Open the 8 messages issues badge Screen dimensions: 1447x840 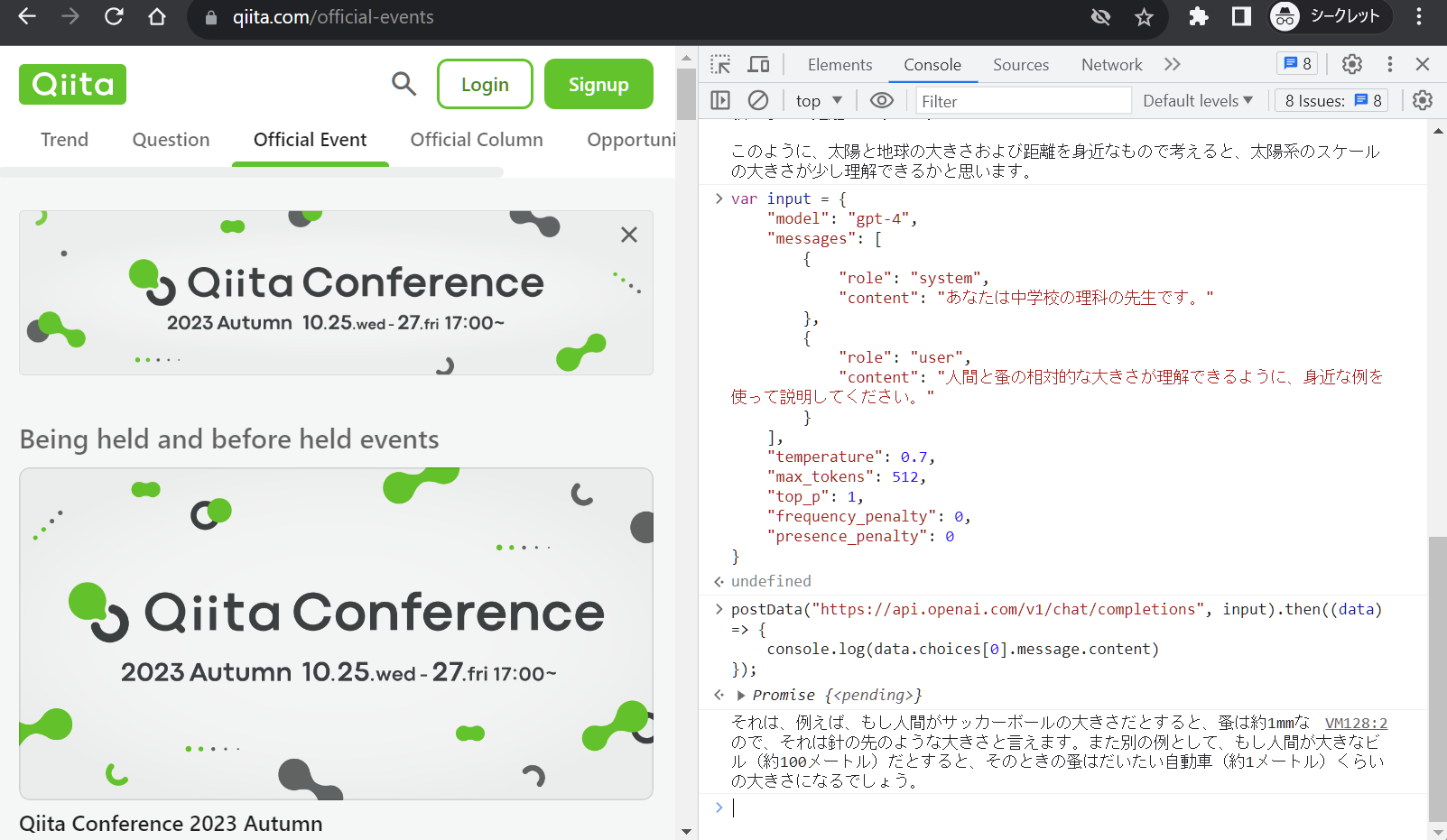click(x=1297, y=63)
